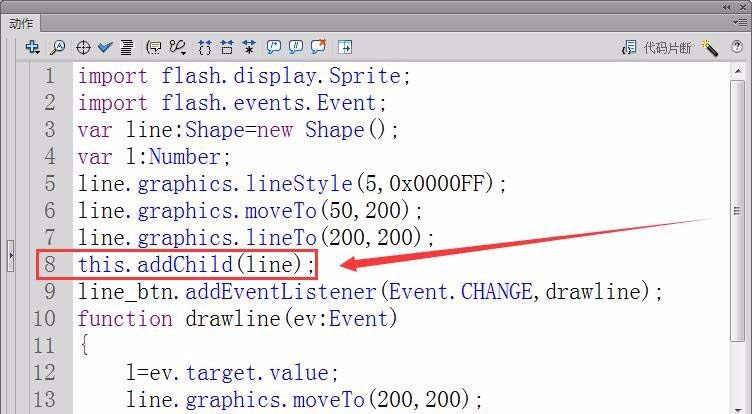Screen dimensions: 752x414
Task: Click the vertical scrollbar thumb
Action: 738,211
